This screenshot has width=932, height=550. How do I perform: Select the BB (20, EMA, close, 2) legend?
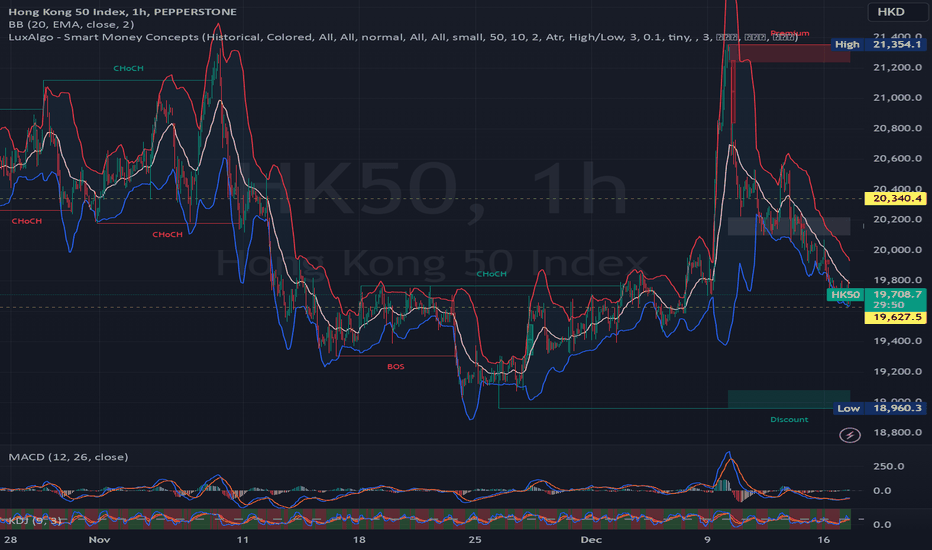(71, 24)
